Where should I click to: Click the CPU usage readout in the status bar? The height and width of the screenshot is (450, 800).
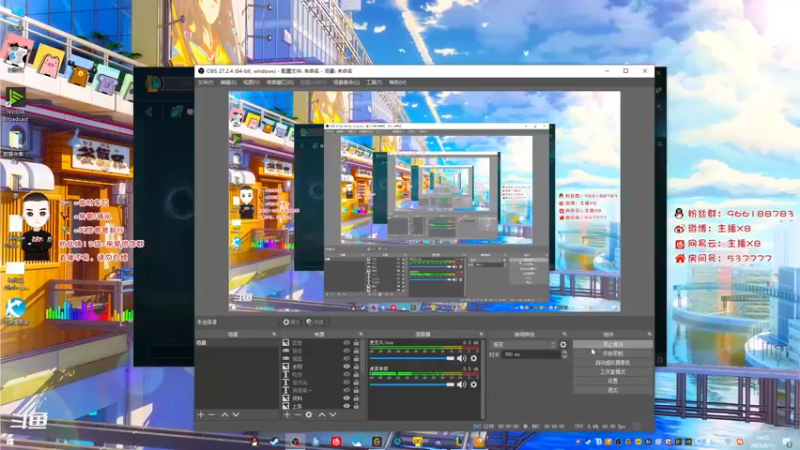tap(600, 426)
